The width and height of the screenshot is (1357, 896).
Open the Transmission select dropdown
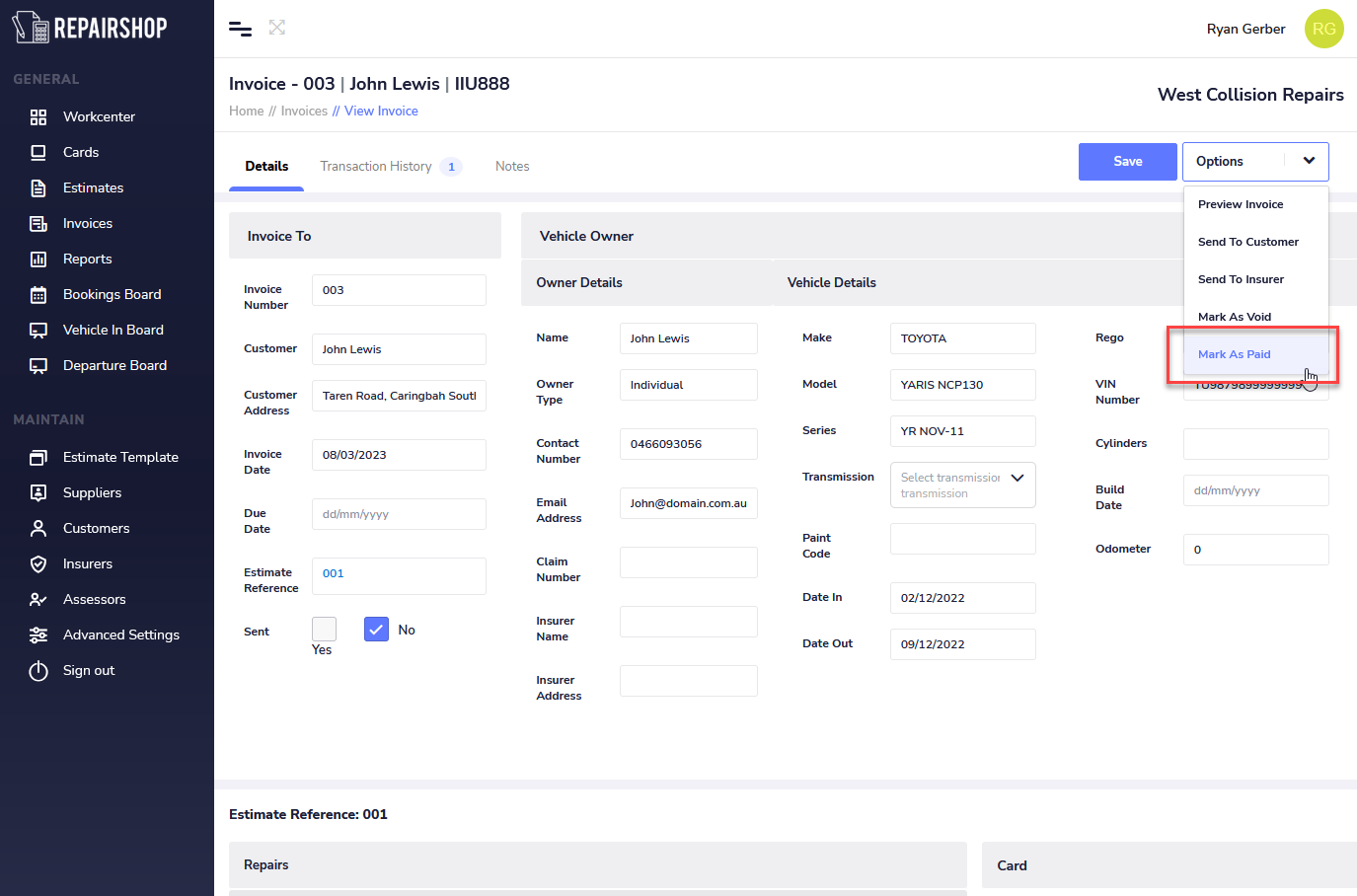click(x=962, y=485)
